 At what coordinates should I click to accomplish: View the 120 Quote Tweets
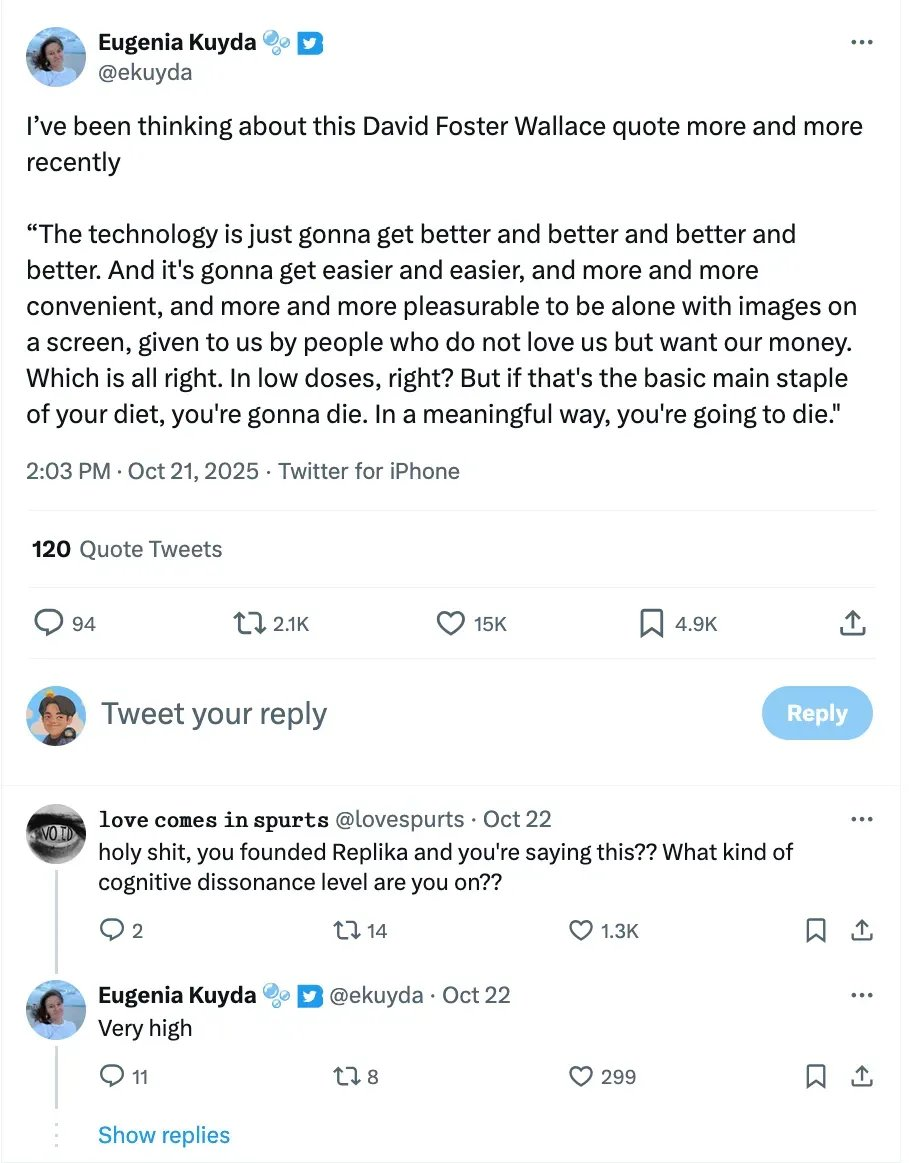[127, 549]
